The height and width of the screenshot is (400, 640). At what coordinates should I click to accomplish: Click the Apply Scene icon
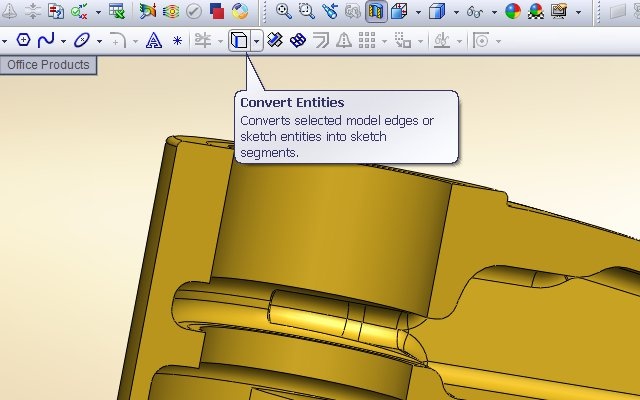[536, 11]
